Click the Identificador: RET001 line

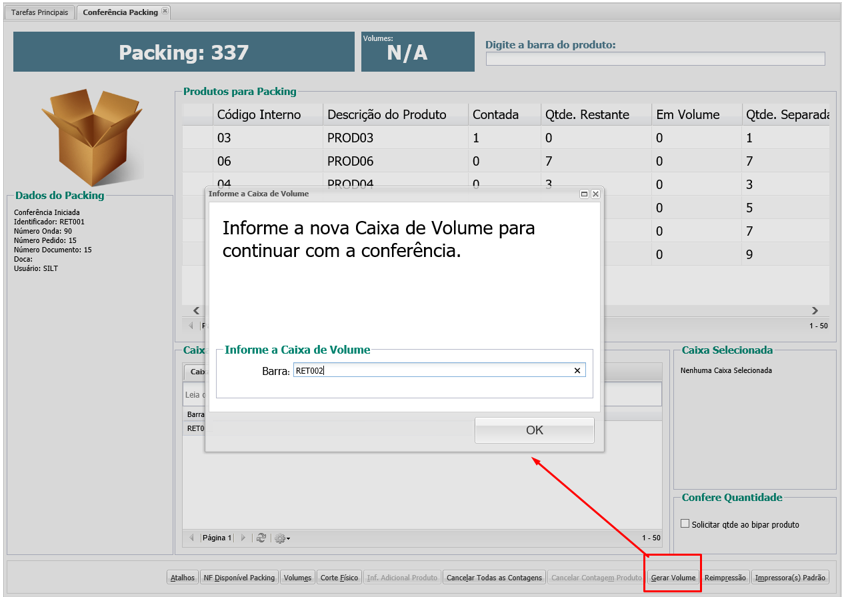49,221
